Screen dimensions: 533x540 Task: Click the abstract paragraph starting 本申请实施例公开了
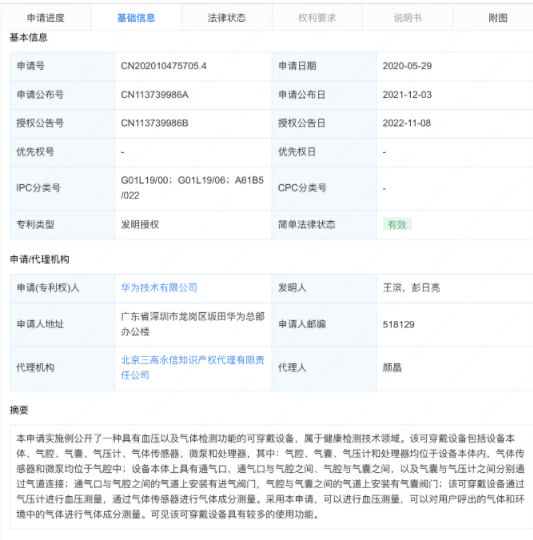pyautogui.click(x=270, y=477)
